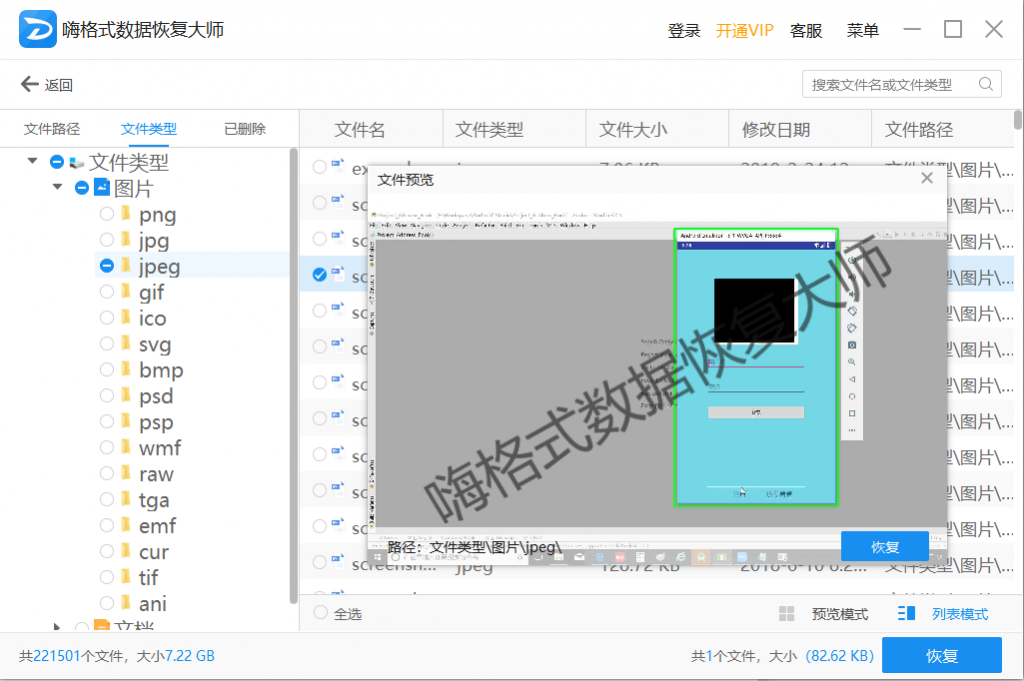Collapse the 文件类型 tree root
Screen dimensions: 1024x681
click(32, 161)
